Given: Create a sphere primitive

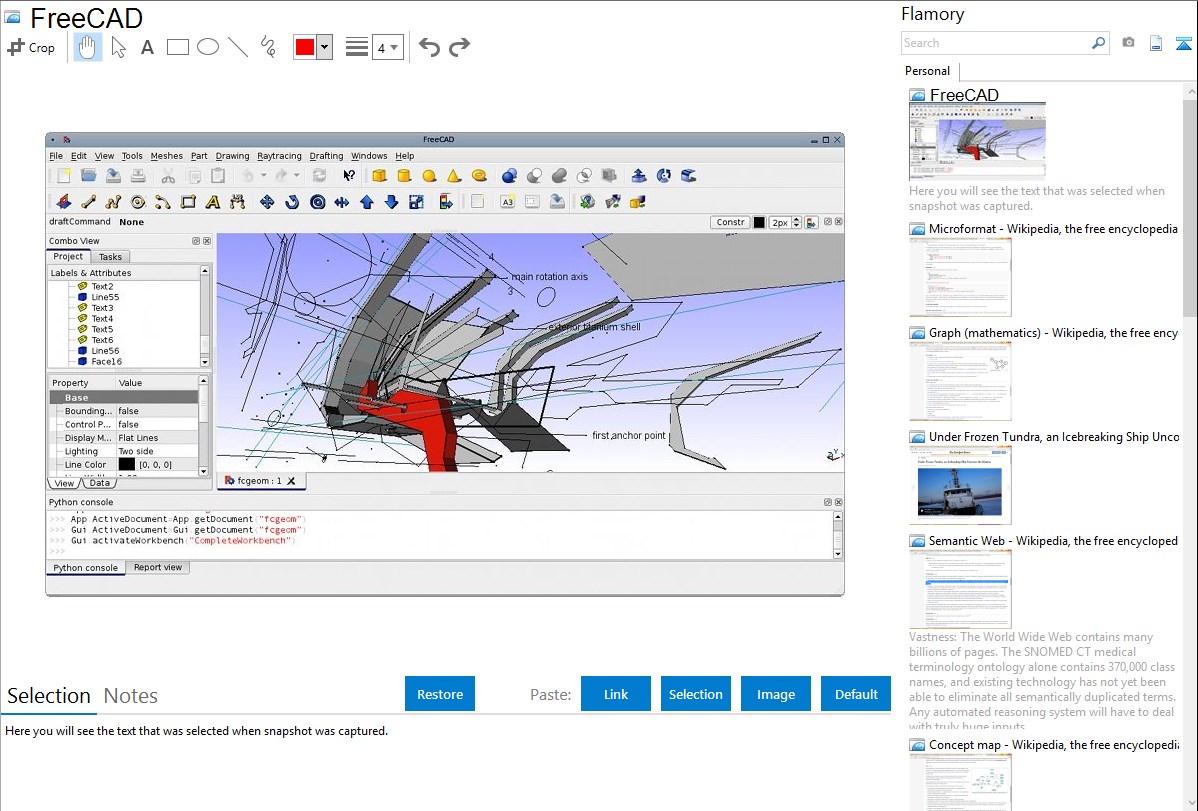Looking at the screenshot, I should point(429,176).
